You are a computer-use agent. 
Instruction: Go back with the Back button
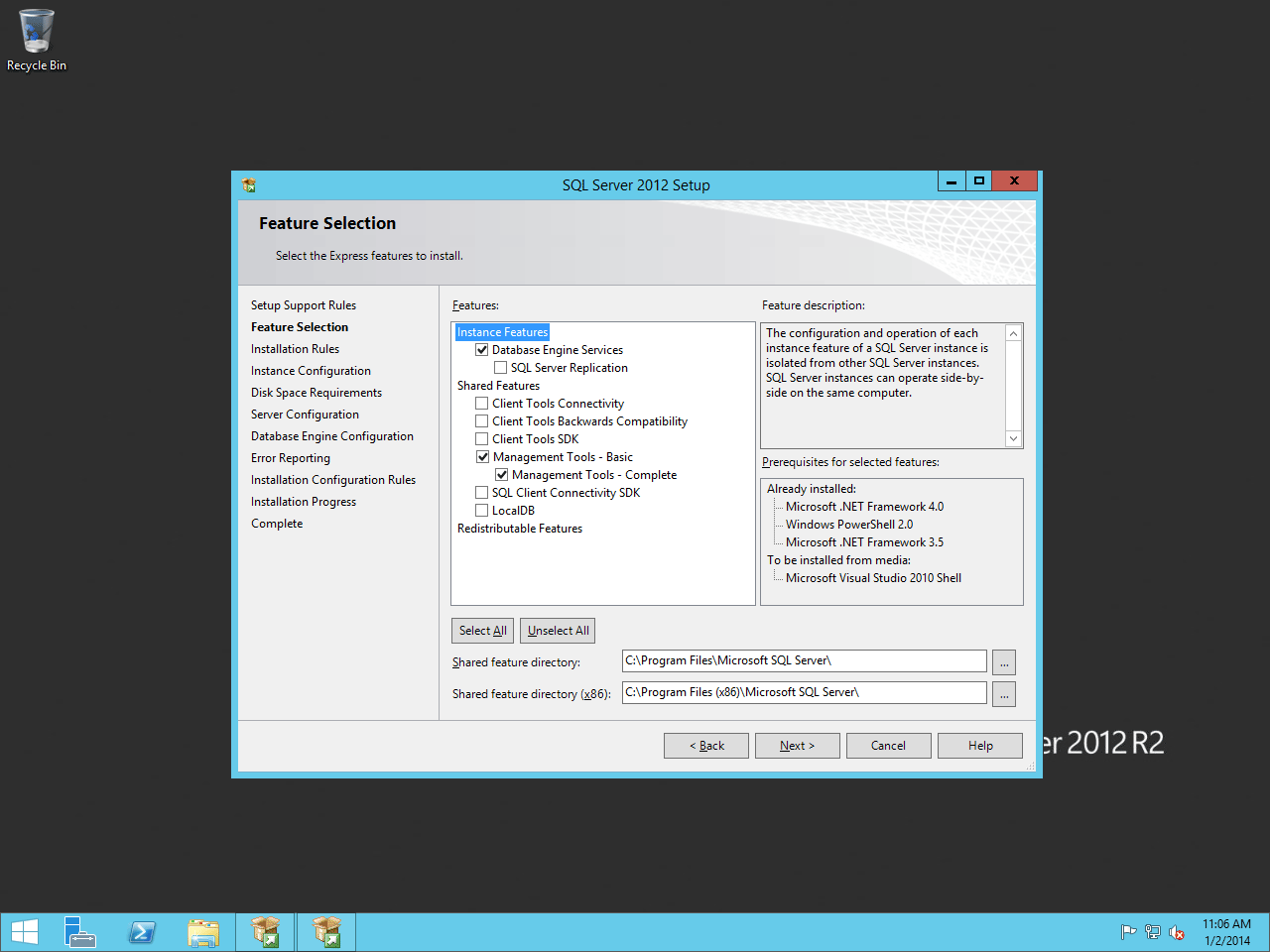[706, 746]
